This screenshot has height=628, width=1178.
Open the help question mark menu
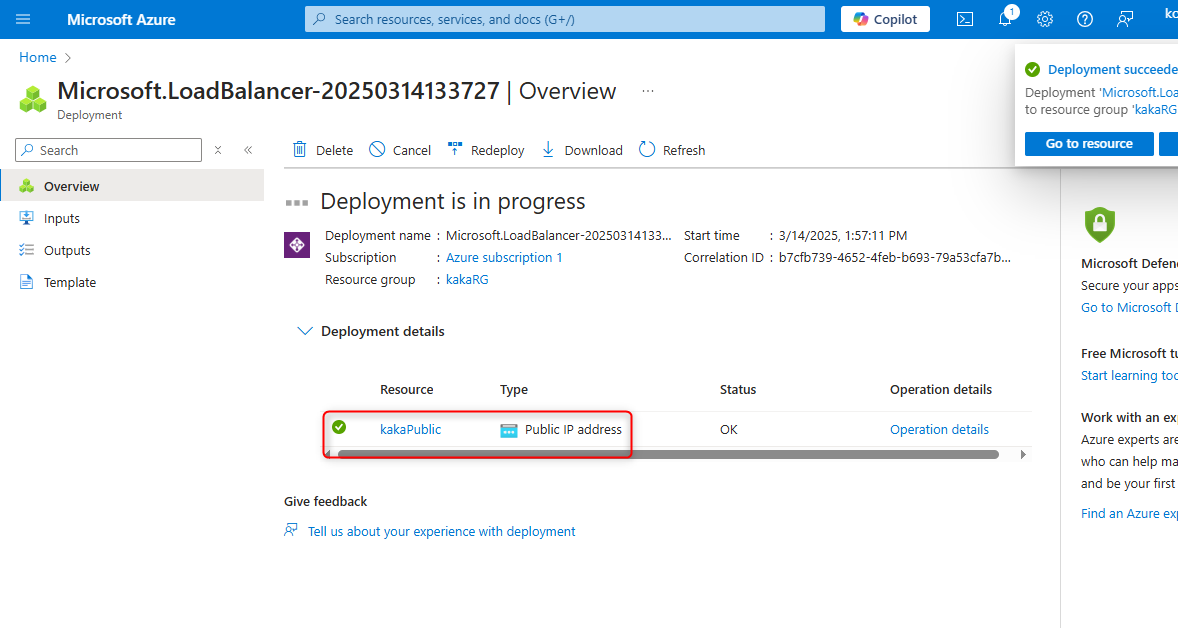[x=1085, y=20]
